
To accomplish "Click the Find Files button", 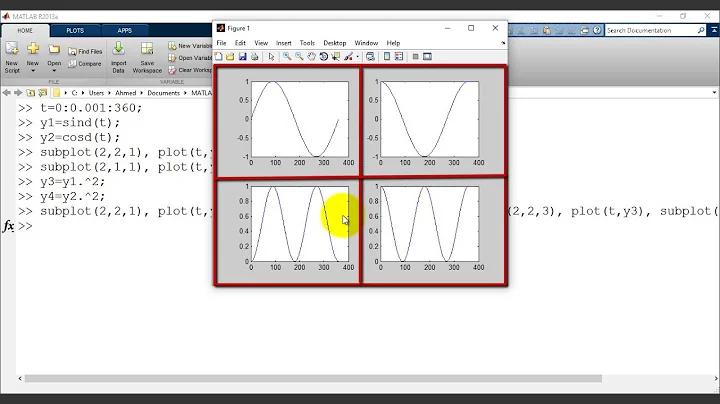I will [85, 51].
